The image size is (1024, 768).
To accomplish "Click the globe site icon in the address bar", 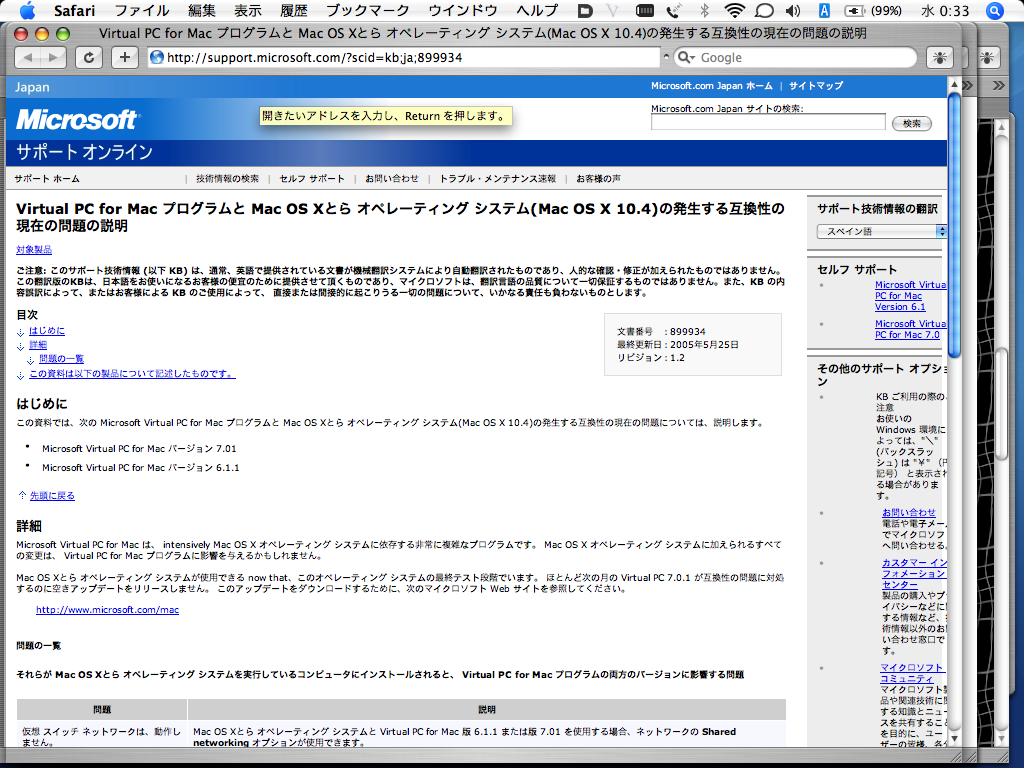I will 157,57.
